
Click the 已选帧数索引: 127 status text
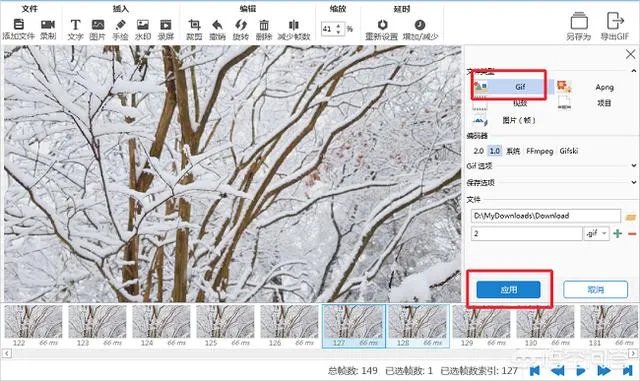479,371
